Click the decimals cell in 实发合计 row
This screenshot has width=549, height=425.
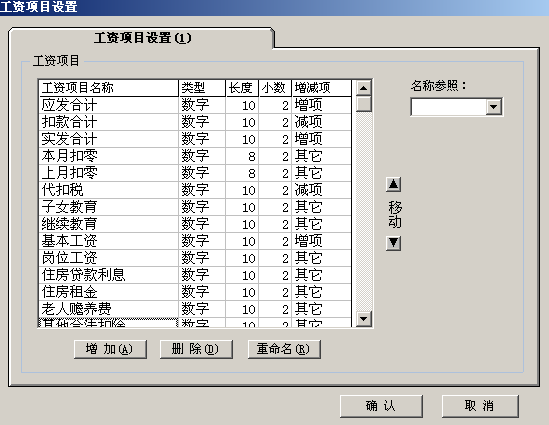click(275, 139)
